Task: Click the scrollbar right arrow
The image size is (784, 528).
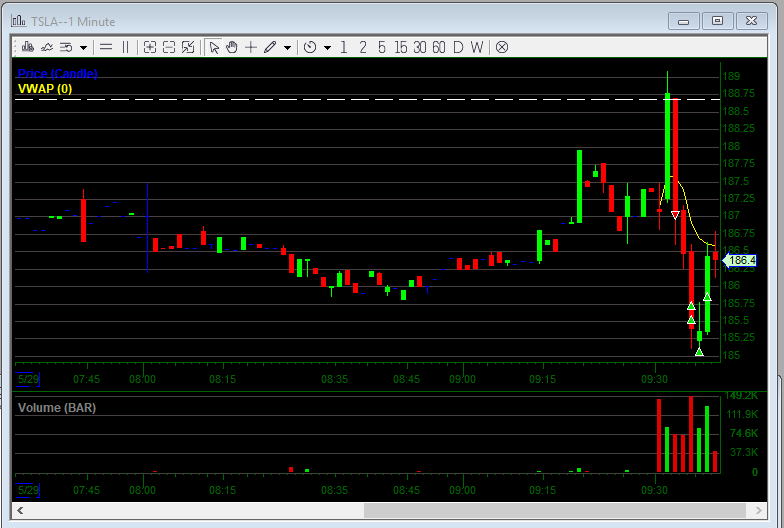Action: 758,510
